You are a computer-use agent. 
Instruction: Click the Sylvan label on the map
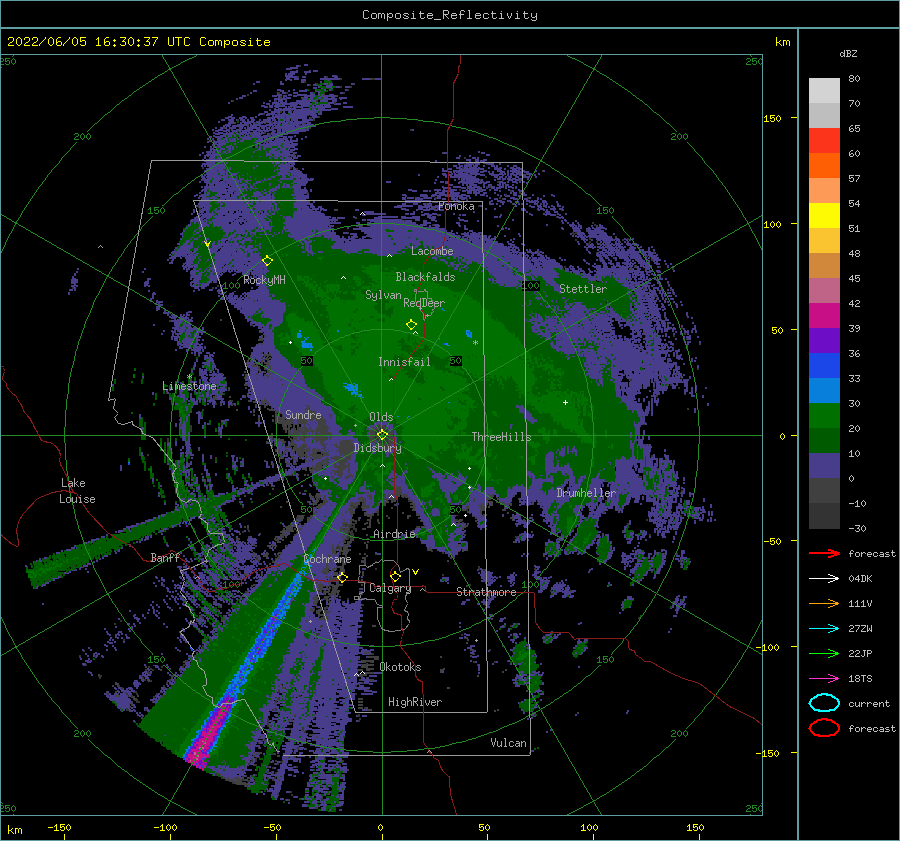click(383, 295)
